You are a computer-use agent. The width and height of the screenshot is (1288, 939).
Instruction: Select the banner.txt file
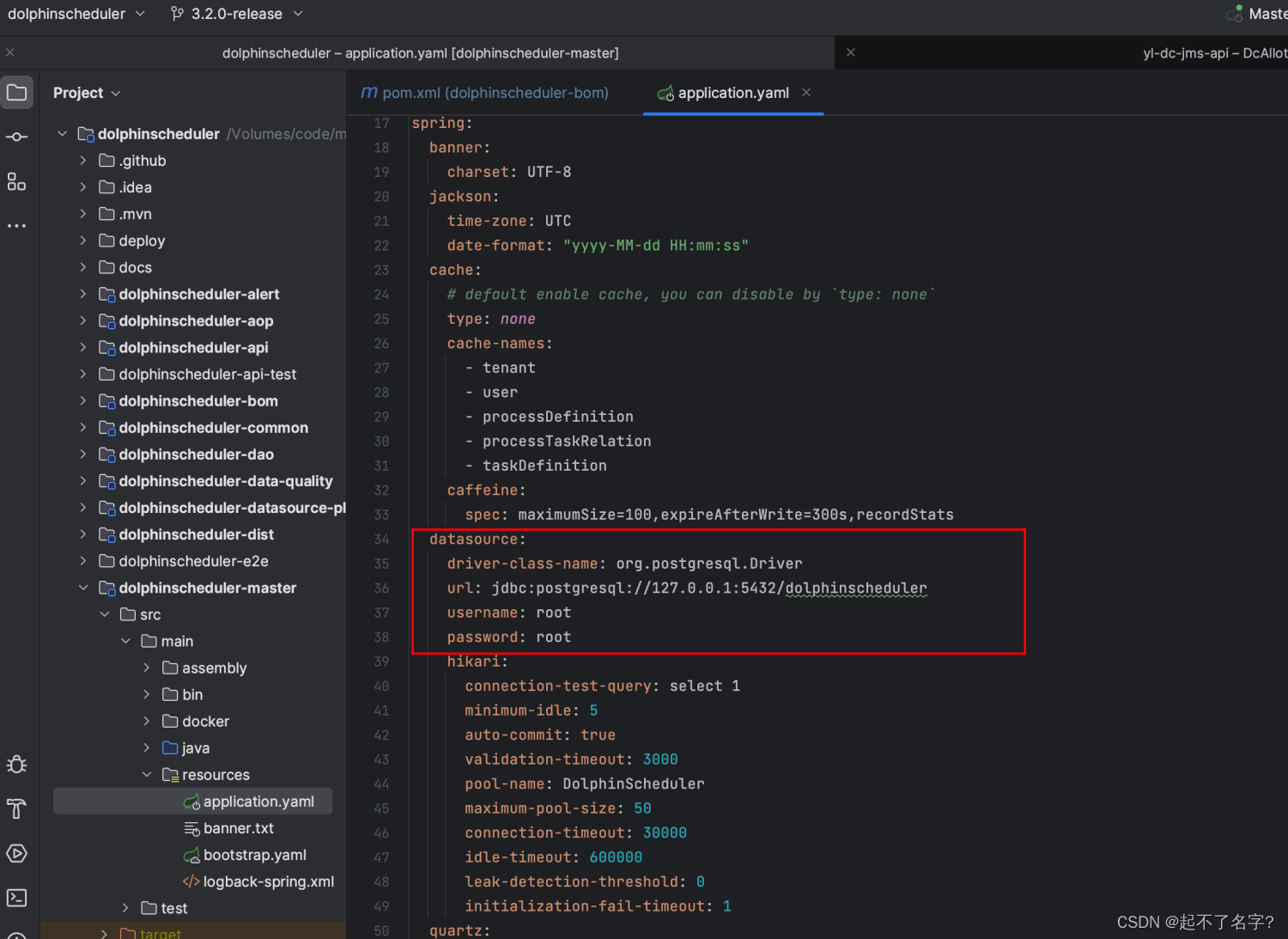[239, 828]
